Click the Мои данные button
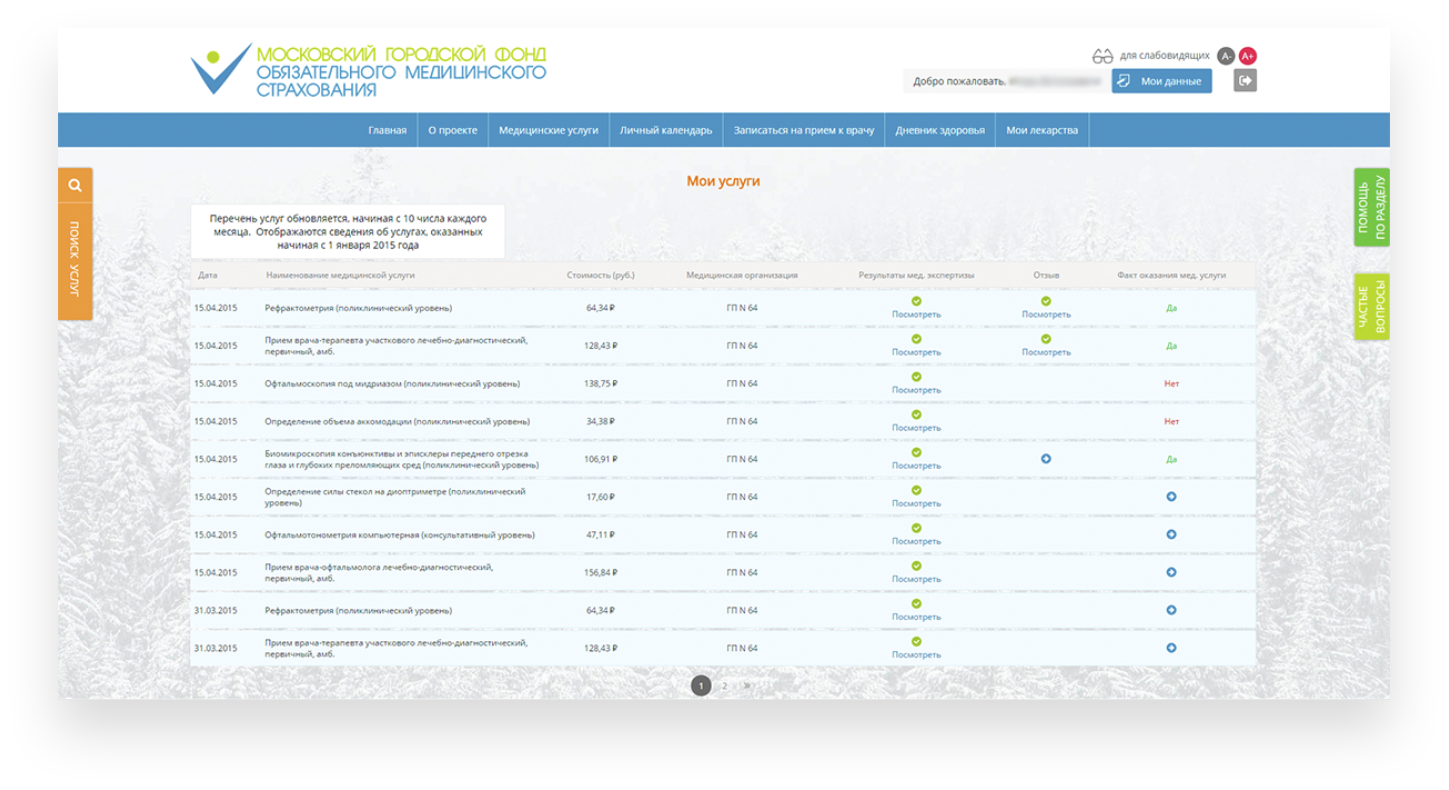The image size is (1449, 790). tap(1161, 81)
